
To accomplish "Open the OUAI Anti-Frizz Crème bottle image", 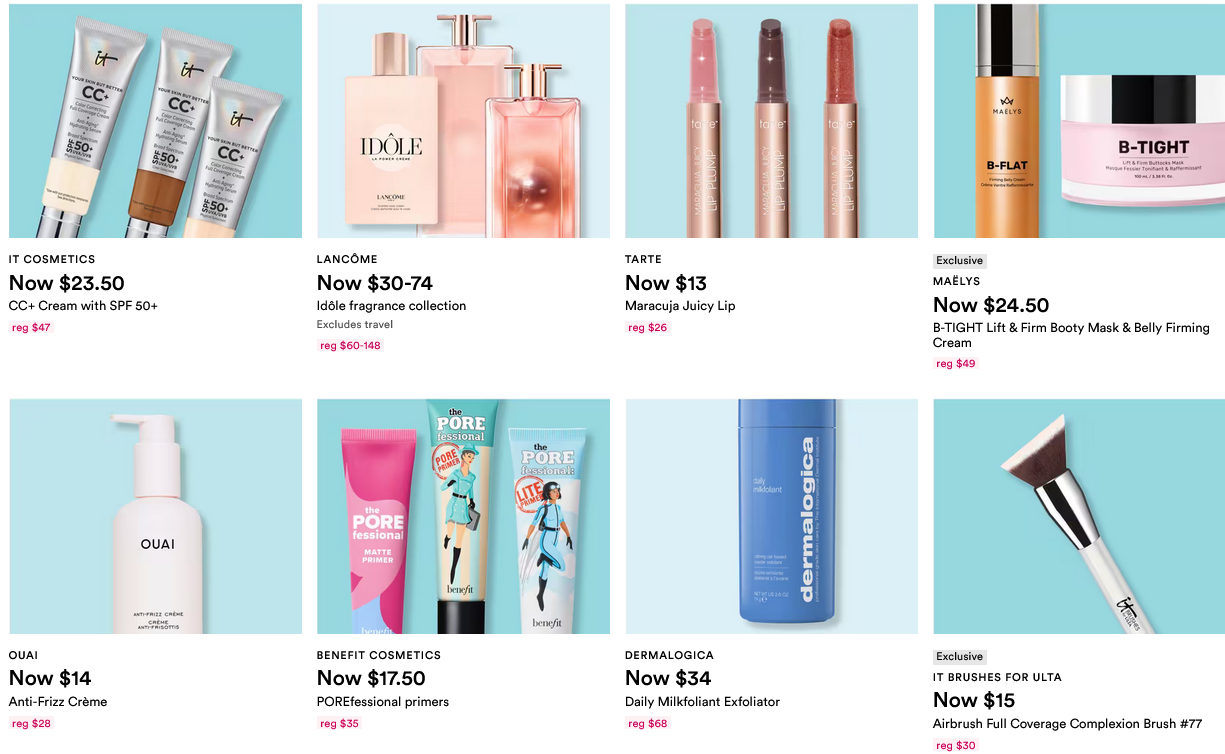I will click(x=155, y=516).
